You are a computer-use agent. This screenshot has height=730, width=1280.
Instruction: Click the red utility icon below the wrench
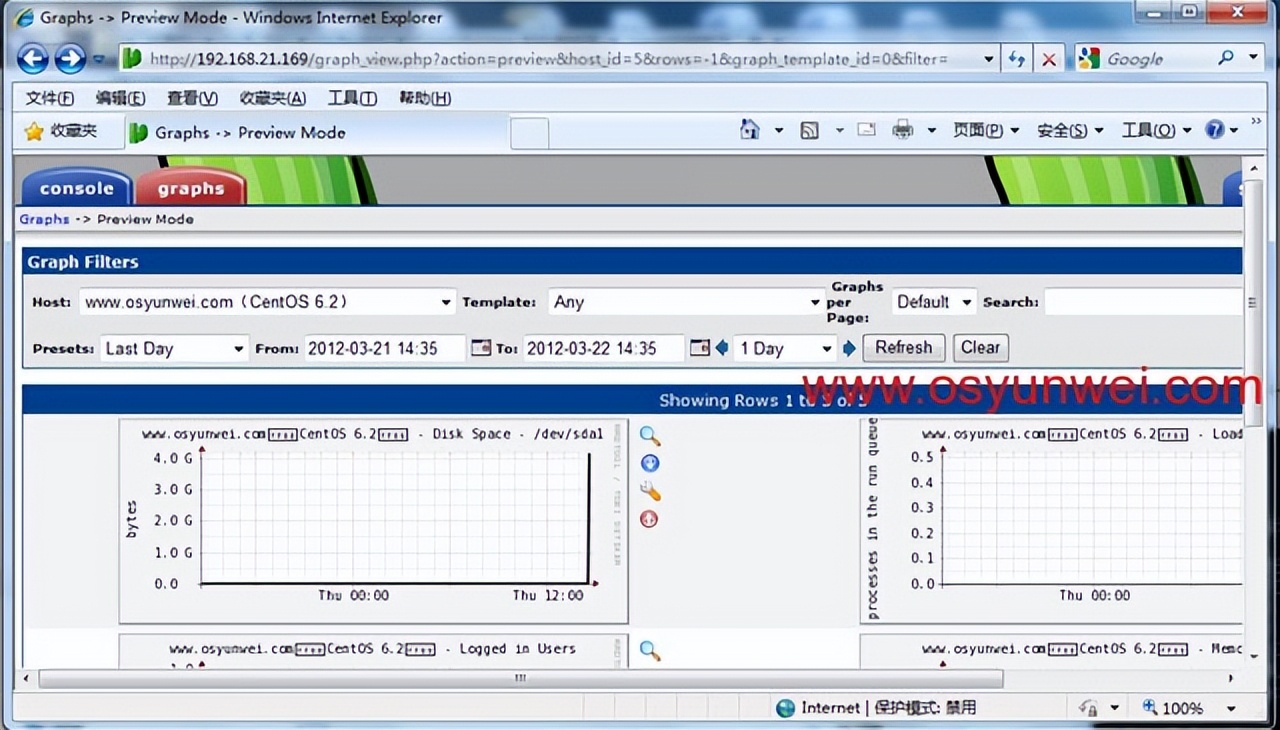click(x=649, y=519)
